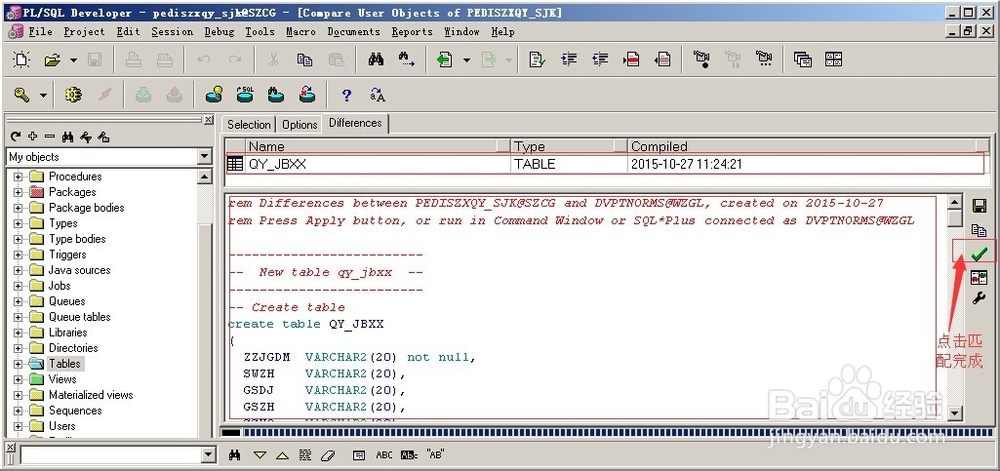The height and width of the screenshot is (471, 1000).
Task: Expand the Tables folder node
Action: 18,364
